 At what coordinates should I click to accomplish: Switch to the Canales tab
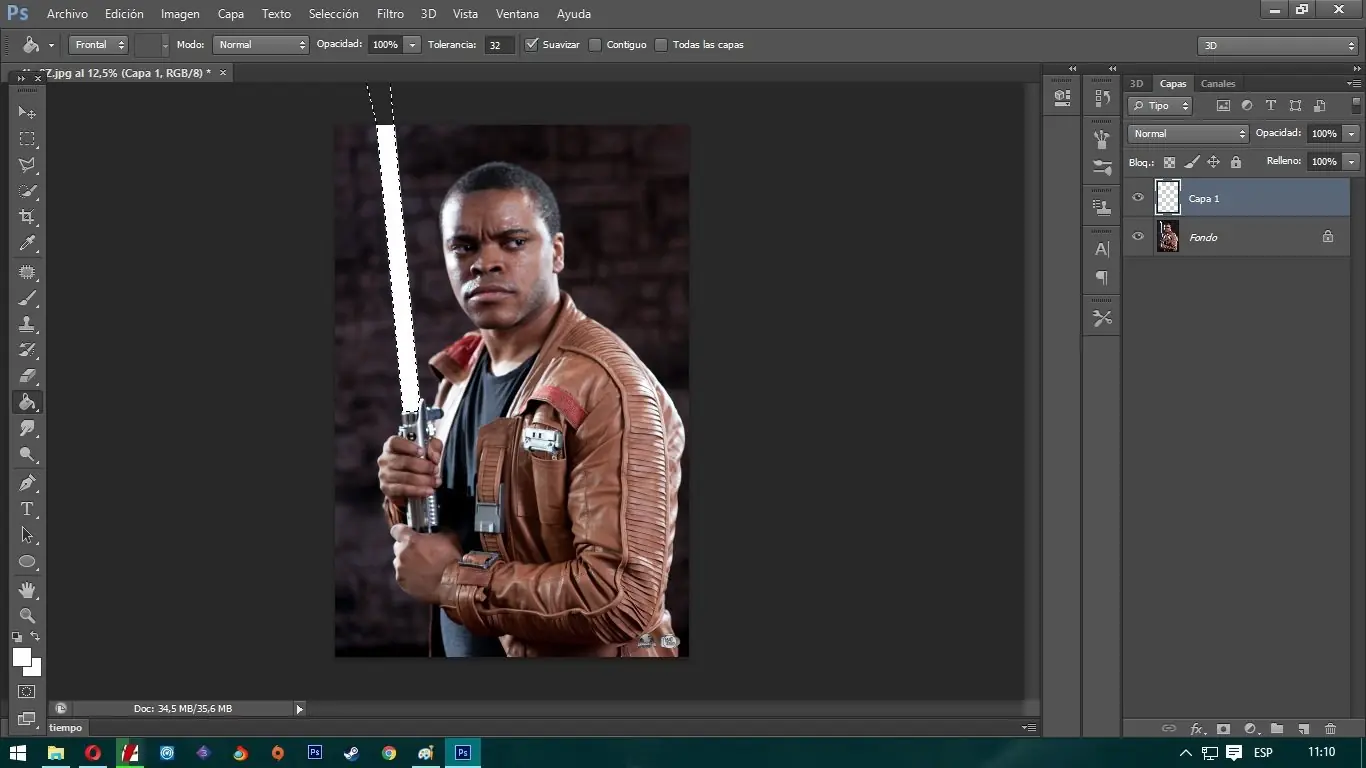pos(1218,83)
